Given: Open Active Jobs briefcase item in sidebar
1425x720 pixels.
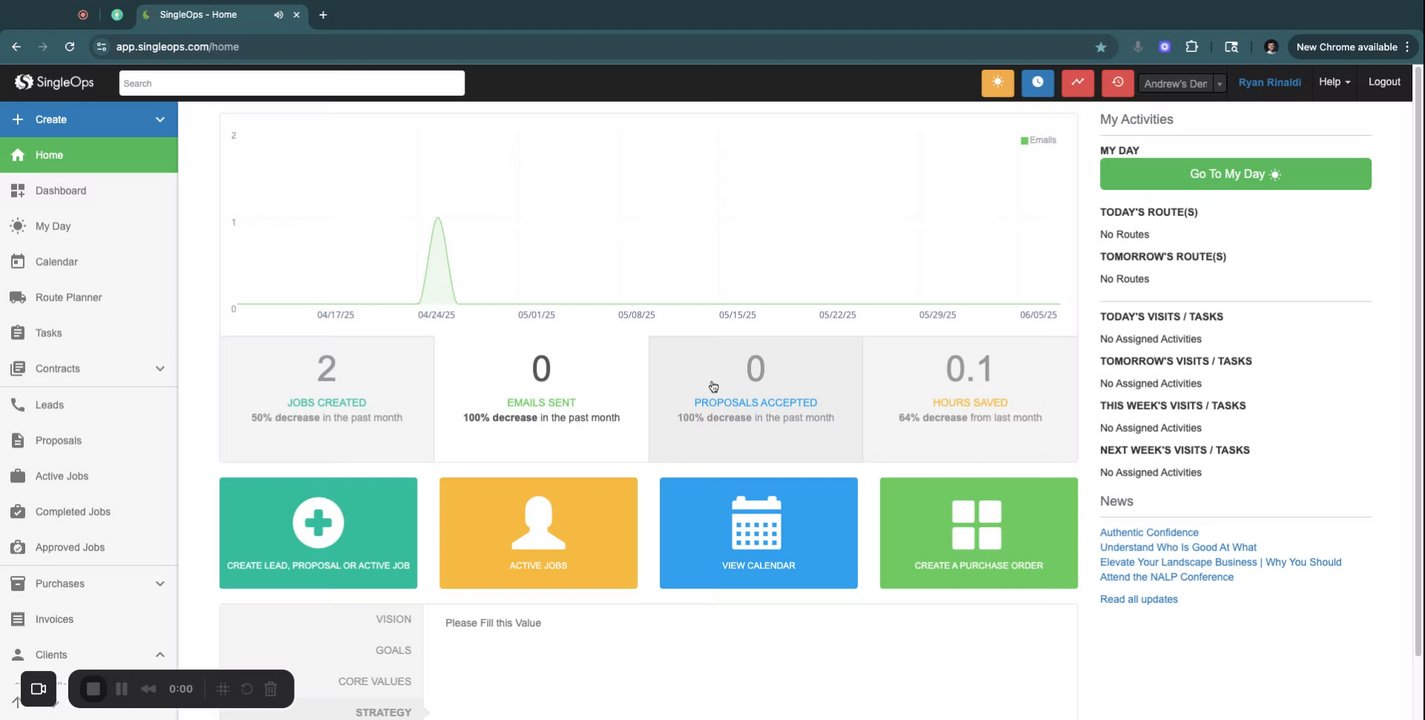Looking at the screenshot, I should pos(89,476).
